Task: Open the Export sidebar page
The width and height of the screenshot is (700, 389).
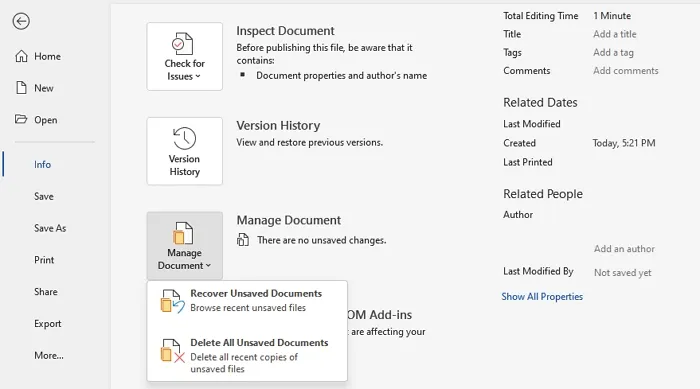Action: [x=47, y=324]
